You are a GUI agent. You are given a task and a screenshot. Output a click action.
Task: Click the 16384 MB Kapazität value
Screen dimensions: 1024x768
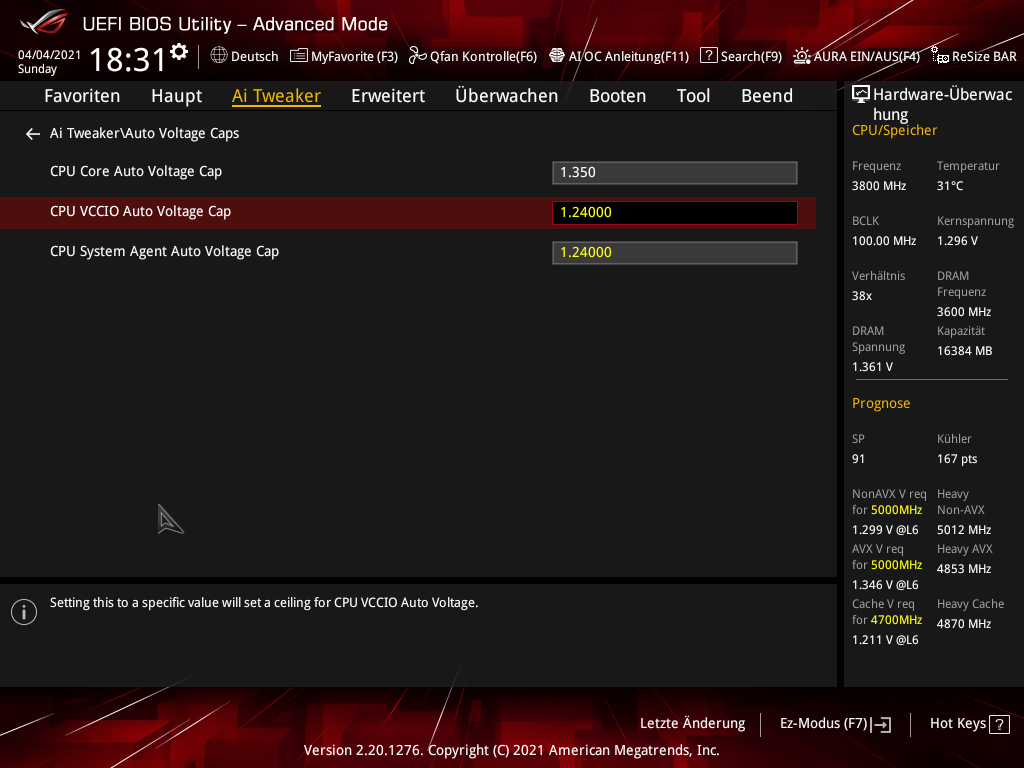pos(965,351)
